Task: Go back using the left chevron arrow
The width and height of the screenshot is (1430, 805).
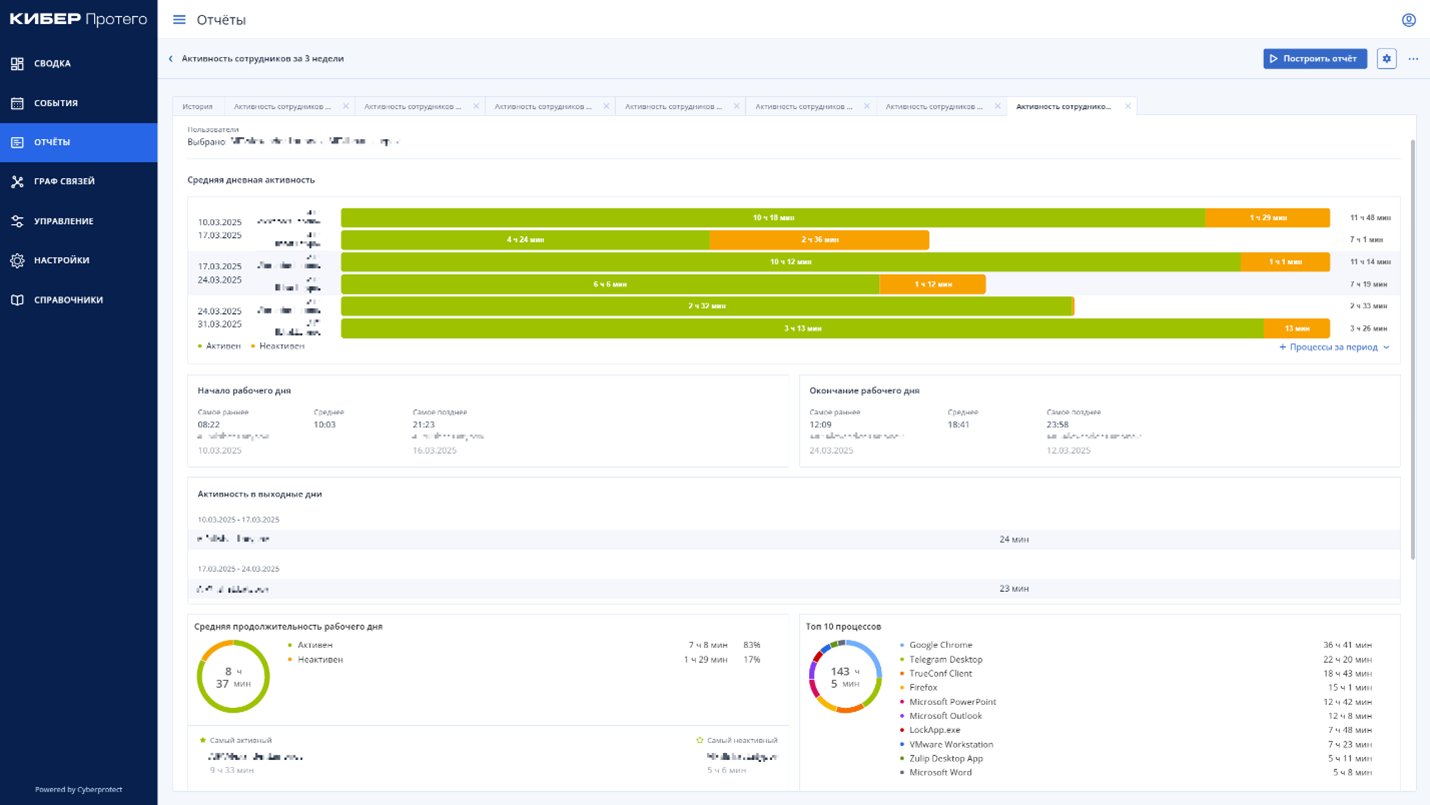Action: 171,59
